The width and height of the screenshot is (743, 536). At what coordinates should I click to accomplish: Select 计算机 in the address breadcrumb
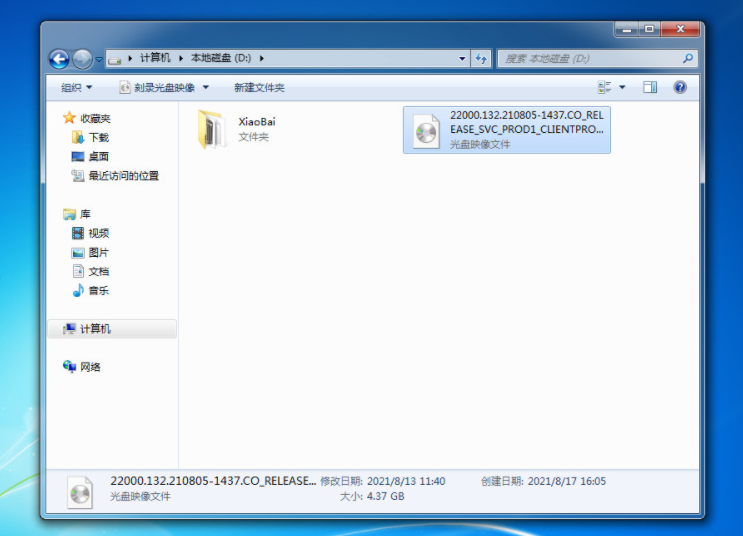[155, 58]
